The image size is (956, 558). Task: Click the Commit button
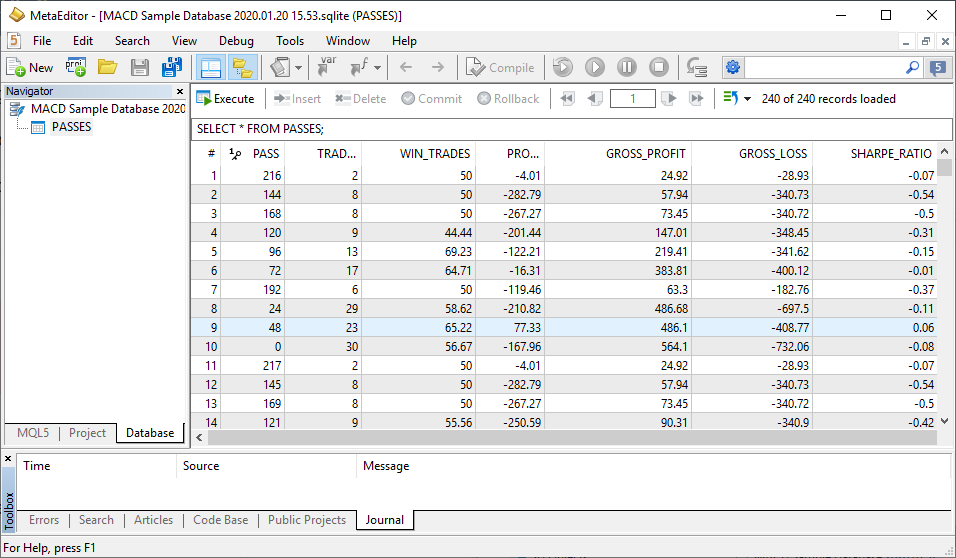432,99
